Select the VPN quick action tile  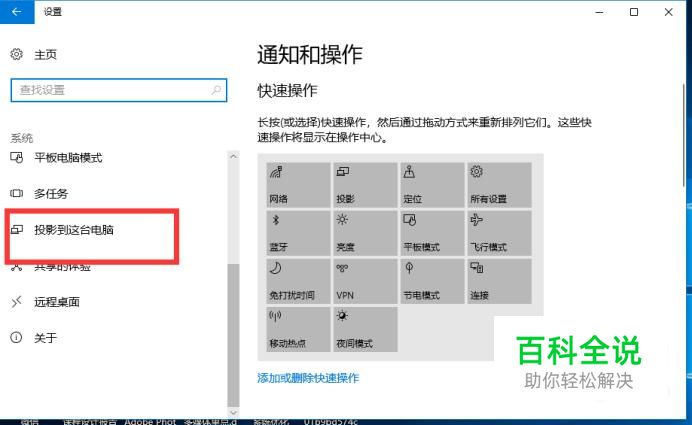click(365, 281)
